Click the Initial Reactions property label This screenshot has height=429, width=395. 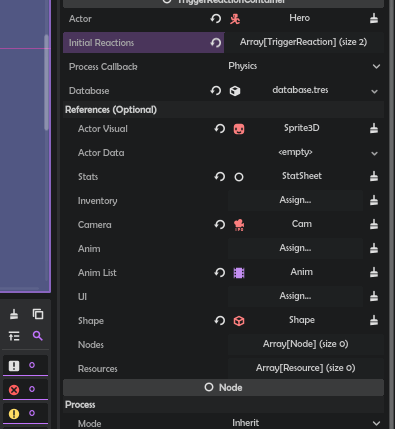pyautogui.click(x=101, y=43)
